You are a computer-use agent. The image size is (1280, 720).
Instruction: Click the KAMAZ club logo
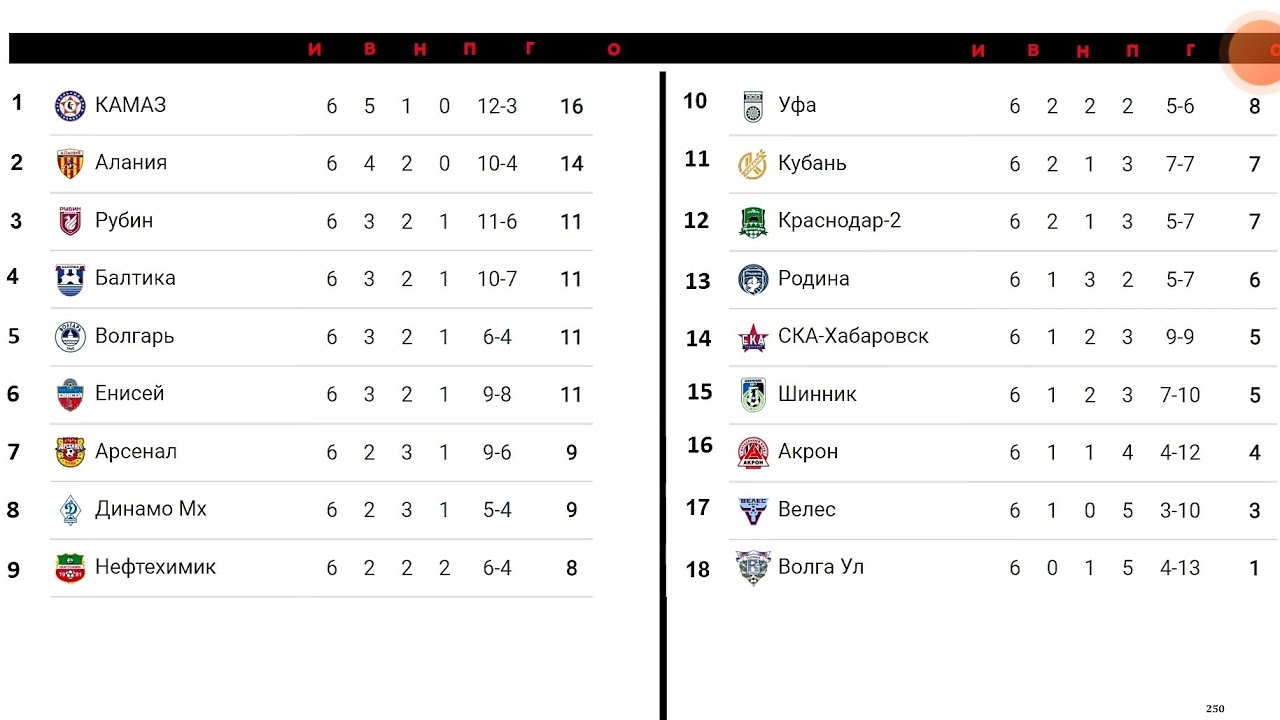click(70, 105)
